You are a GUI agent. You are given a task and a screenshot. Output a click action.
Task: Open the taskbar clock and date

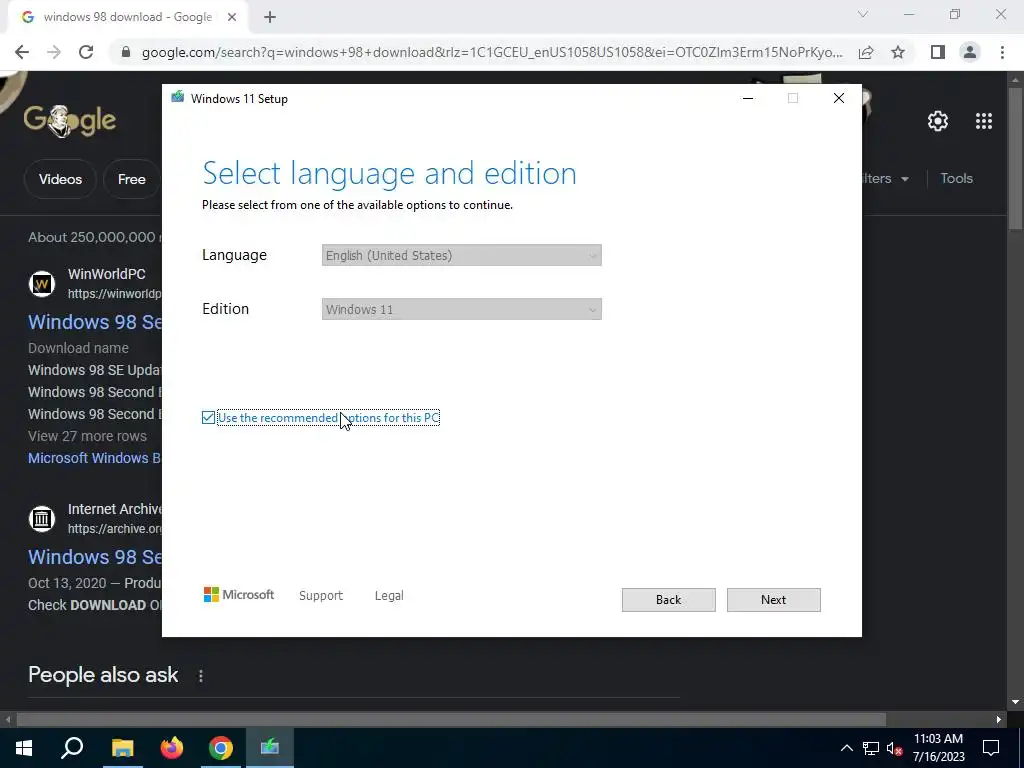coord(938,748)
